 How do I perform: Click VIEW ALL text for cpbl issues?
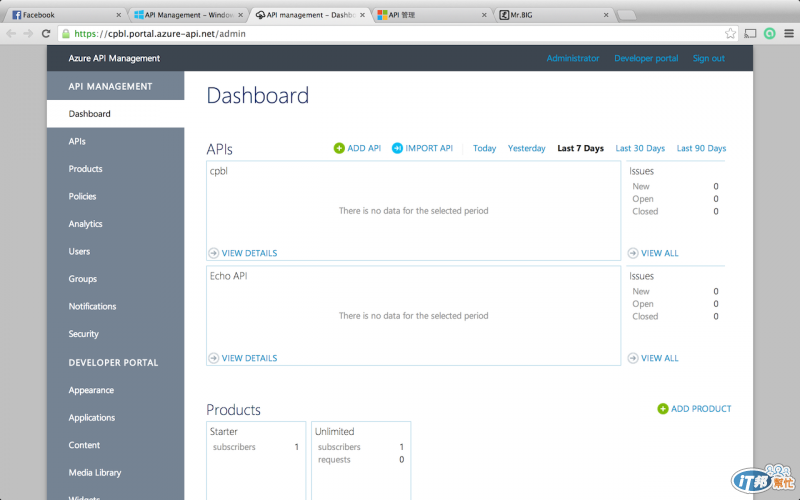click(659, 253)
